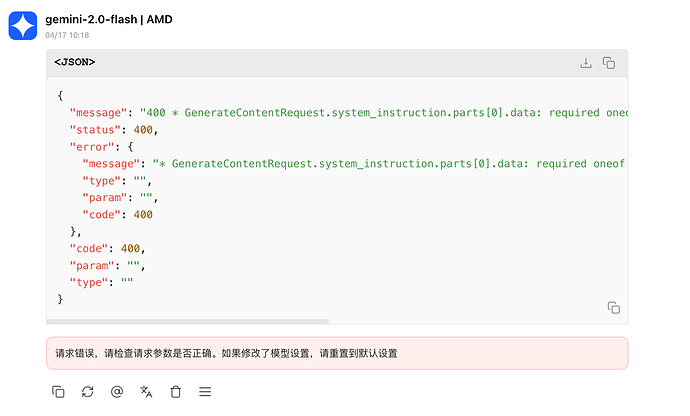Delete this message with the trash icon

(x=176, y=391)
